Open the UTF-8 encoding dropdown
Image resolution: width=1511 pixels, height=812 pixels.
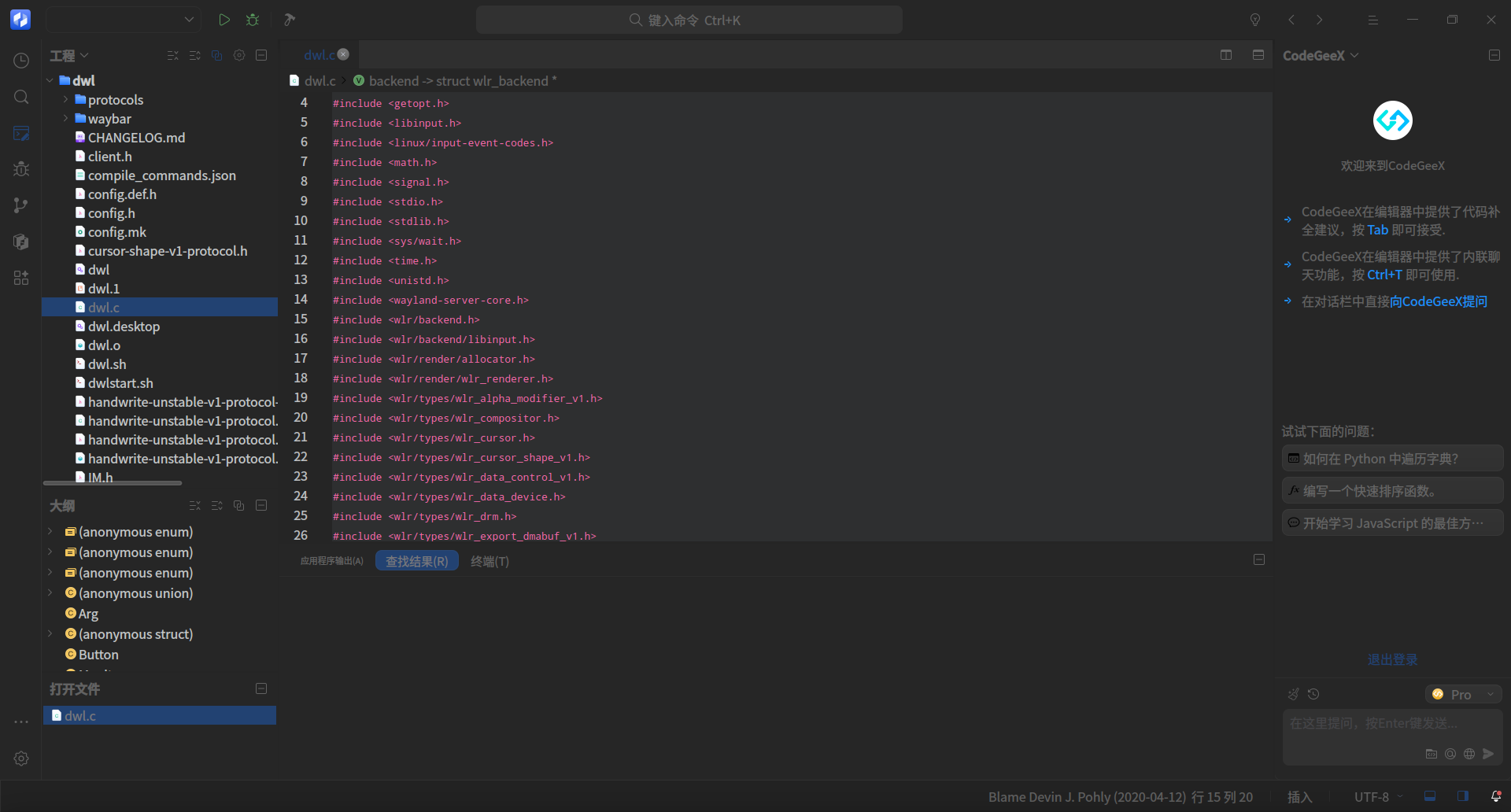pos(1378,797)
